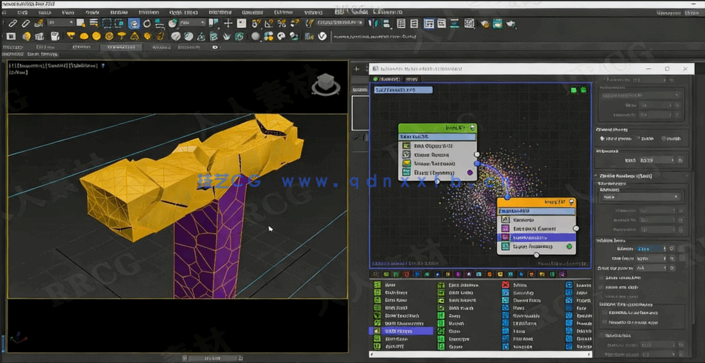Select highlighted purple operator in orange event
This screenshot has width=705, height=363.
[x=537, y=237]
